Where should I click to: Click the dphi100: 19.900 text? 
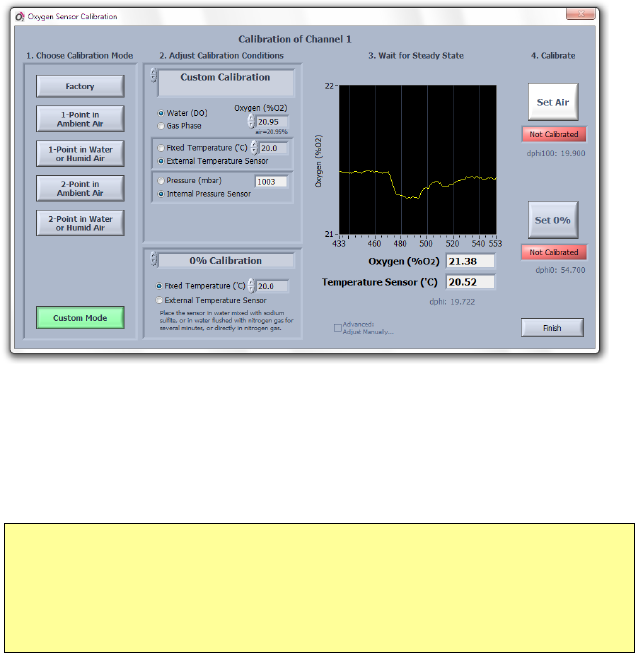point(556,153)
